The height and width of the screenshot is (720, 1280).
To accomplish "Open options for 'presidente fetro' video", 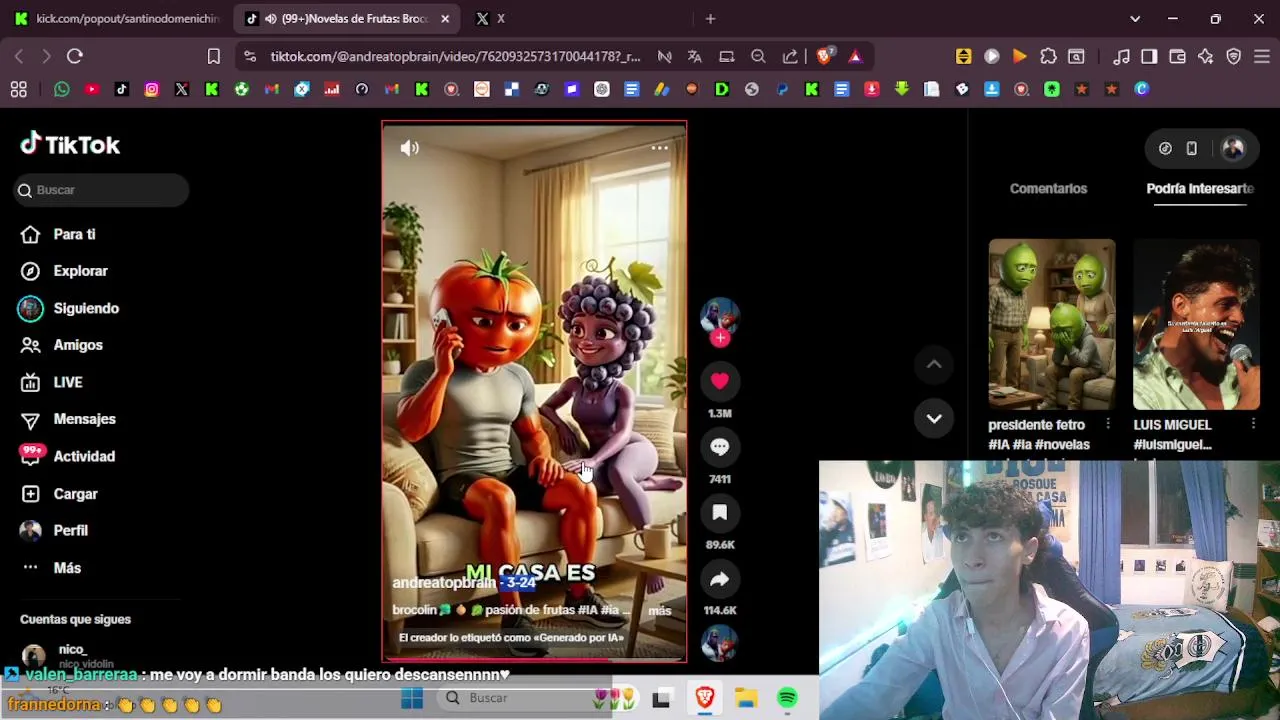I will 1107,424.
